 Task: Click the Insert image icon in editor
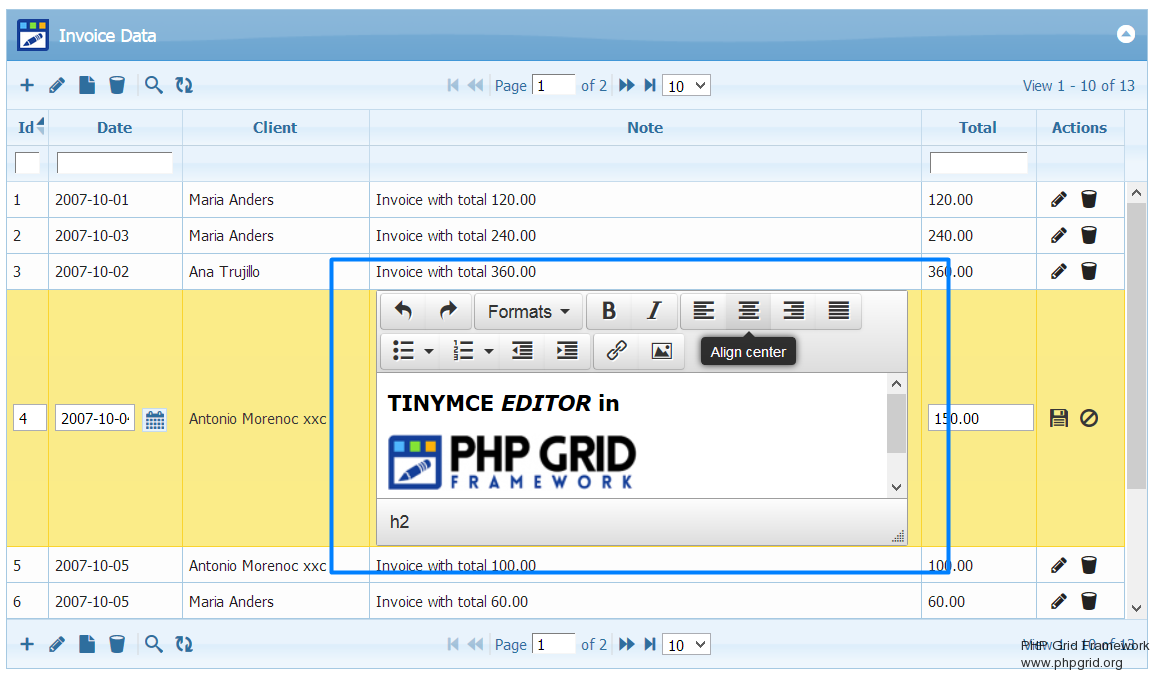tap(661, 350)
